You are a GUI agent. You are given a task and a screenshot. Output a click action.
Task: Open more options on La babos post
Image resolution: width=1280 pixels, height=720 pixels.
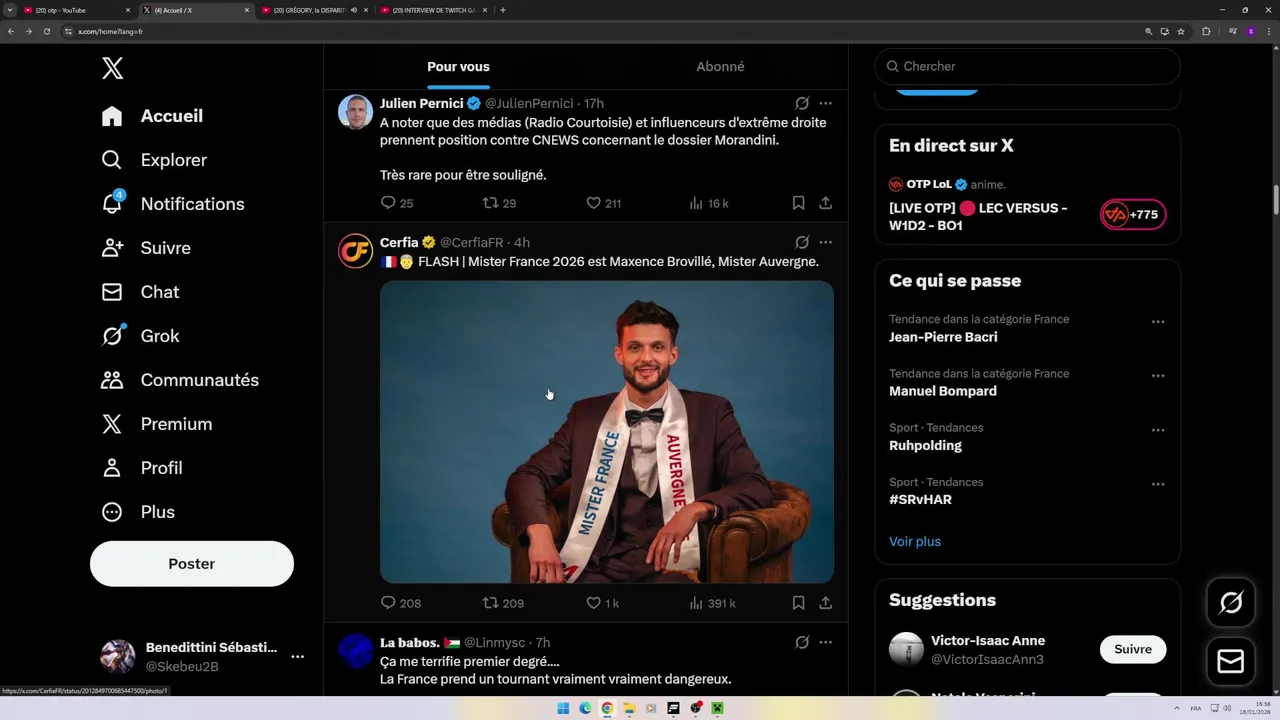point(825,642)
